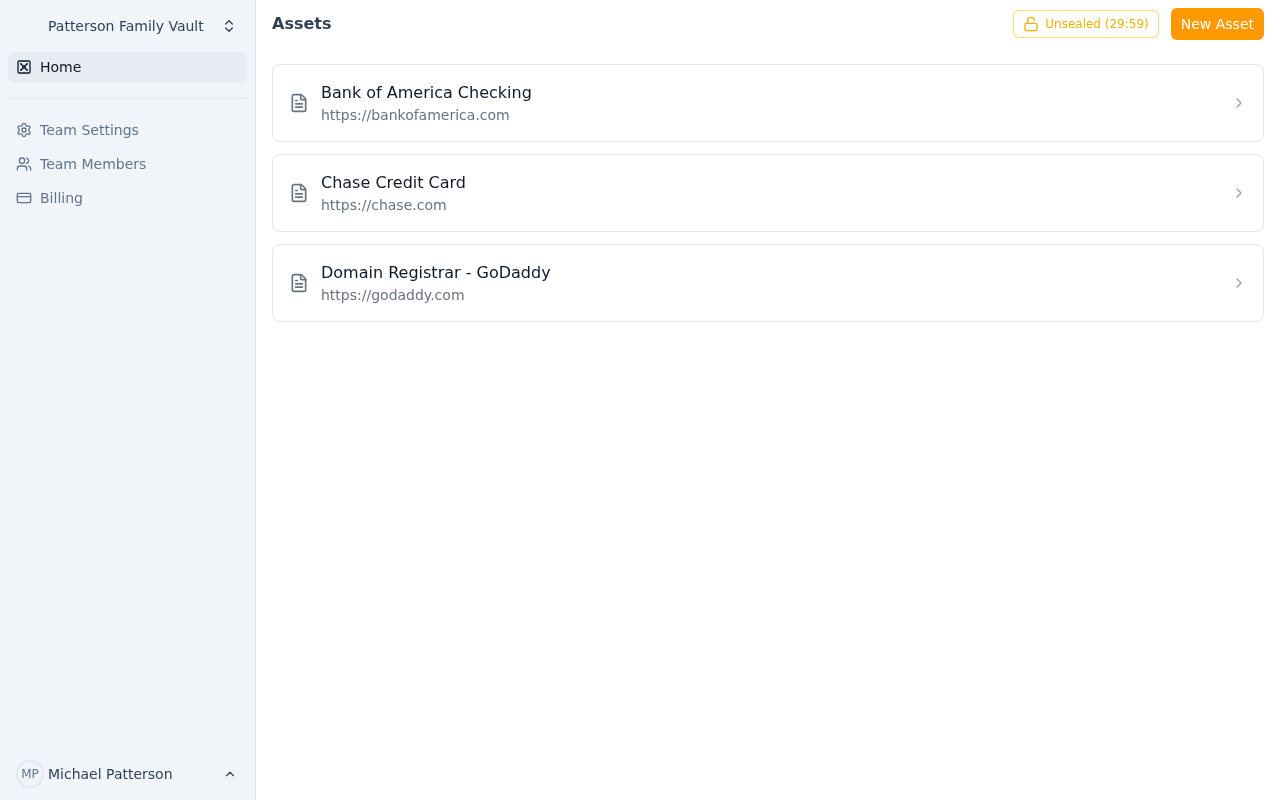Click the Home vault icon in sidebar
This screenshot has width=1280, height=800.
(23, 67)
